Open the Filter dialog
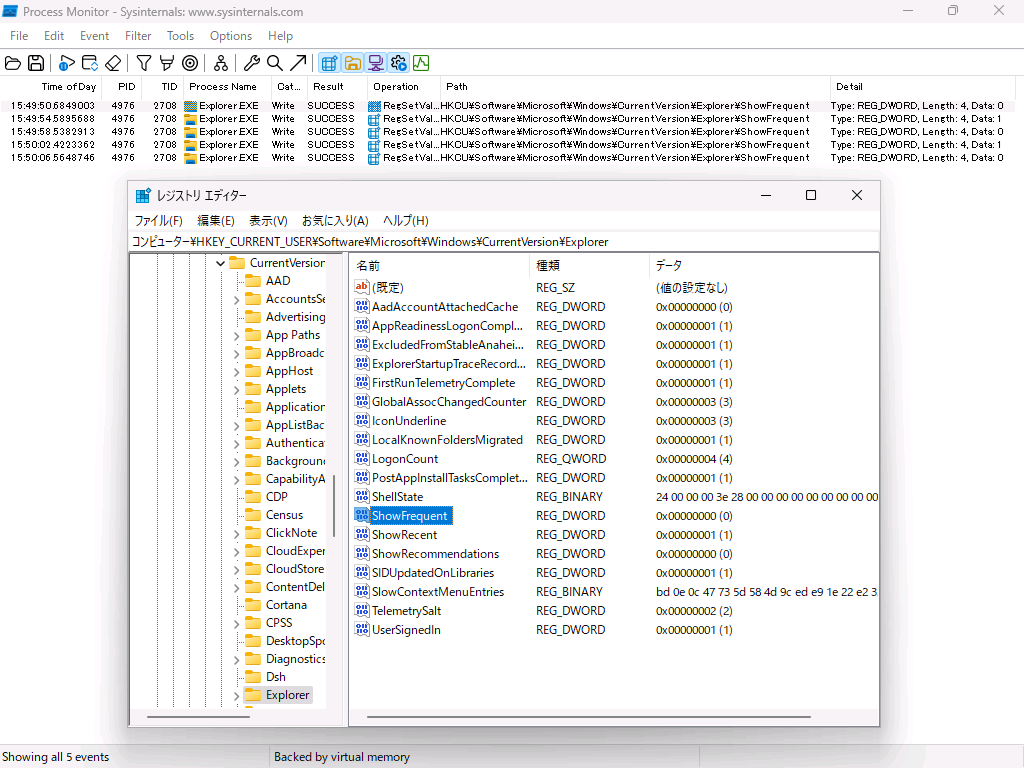The image size is (1024, 768). point(142,62)
